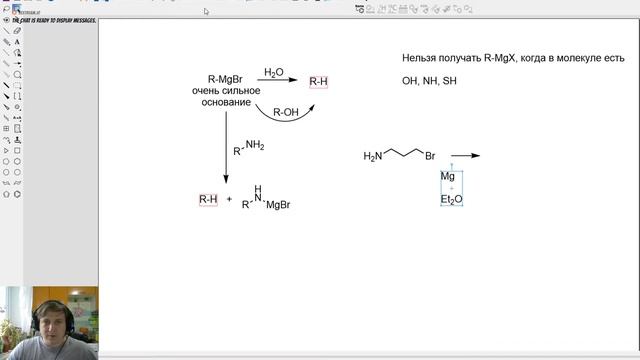The width and height of the screenshot is (640, 360).
Task: Select the Pen drawing tool
Action: point(17,53)
